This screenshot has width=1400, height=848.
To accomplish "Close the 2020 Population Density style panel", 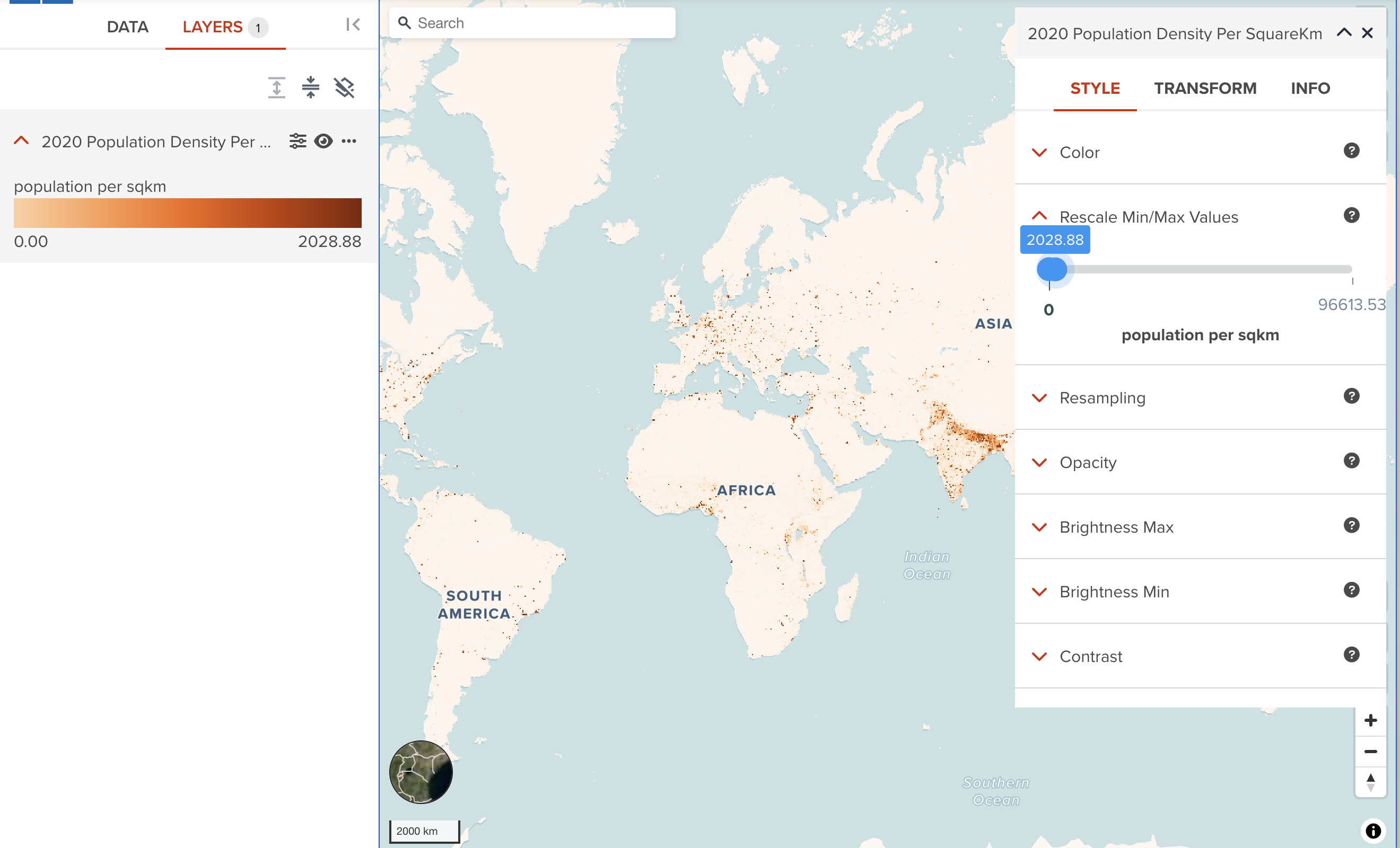I will click(x=1368, y=33).
